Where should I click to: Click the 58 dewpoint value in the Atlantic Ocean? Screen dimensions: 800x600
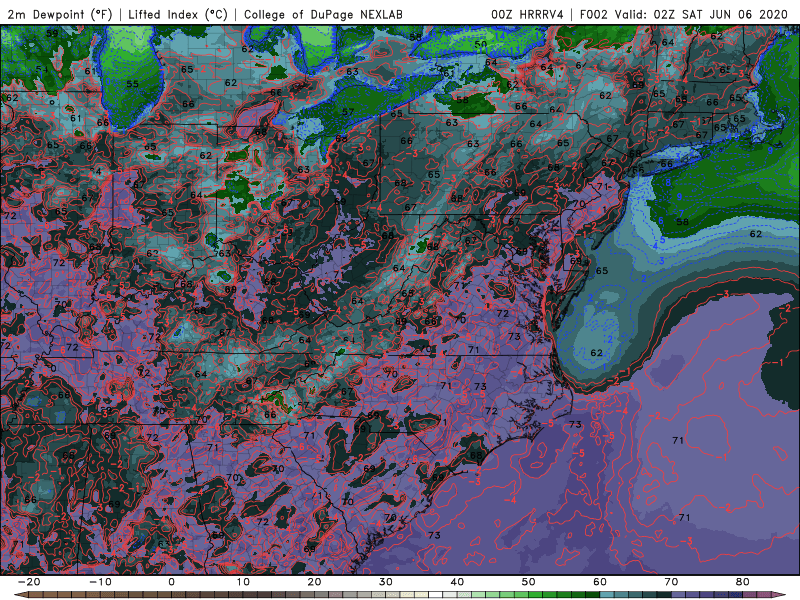[x=683, y=222]
